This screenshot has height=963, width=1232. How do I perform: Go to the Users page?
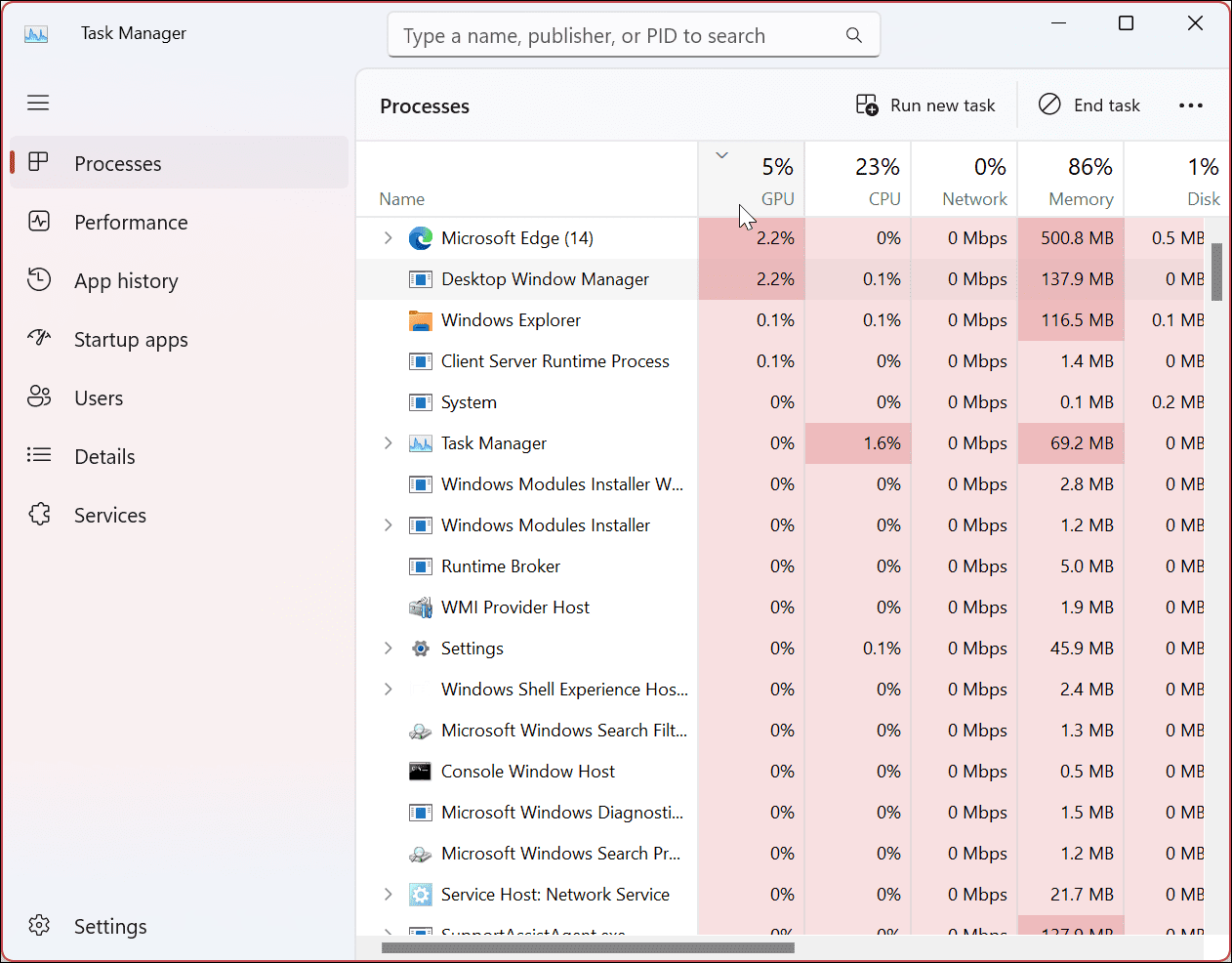click(179, 398)
